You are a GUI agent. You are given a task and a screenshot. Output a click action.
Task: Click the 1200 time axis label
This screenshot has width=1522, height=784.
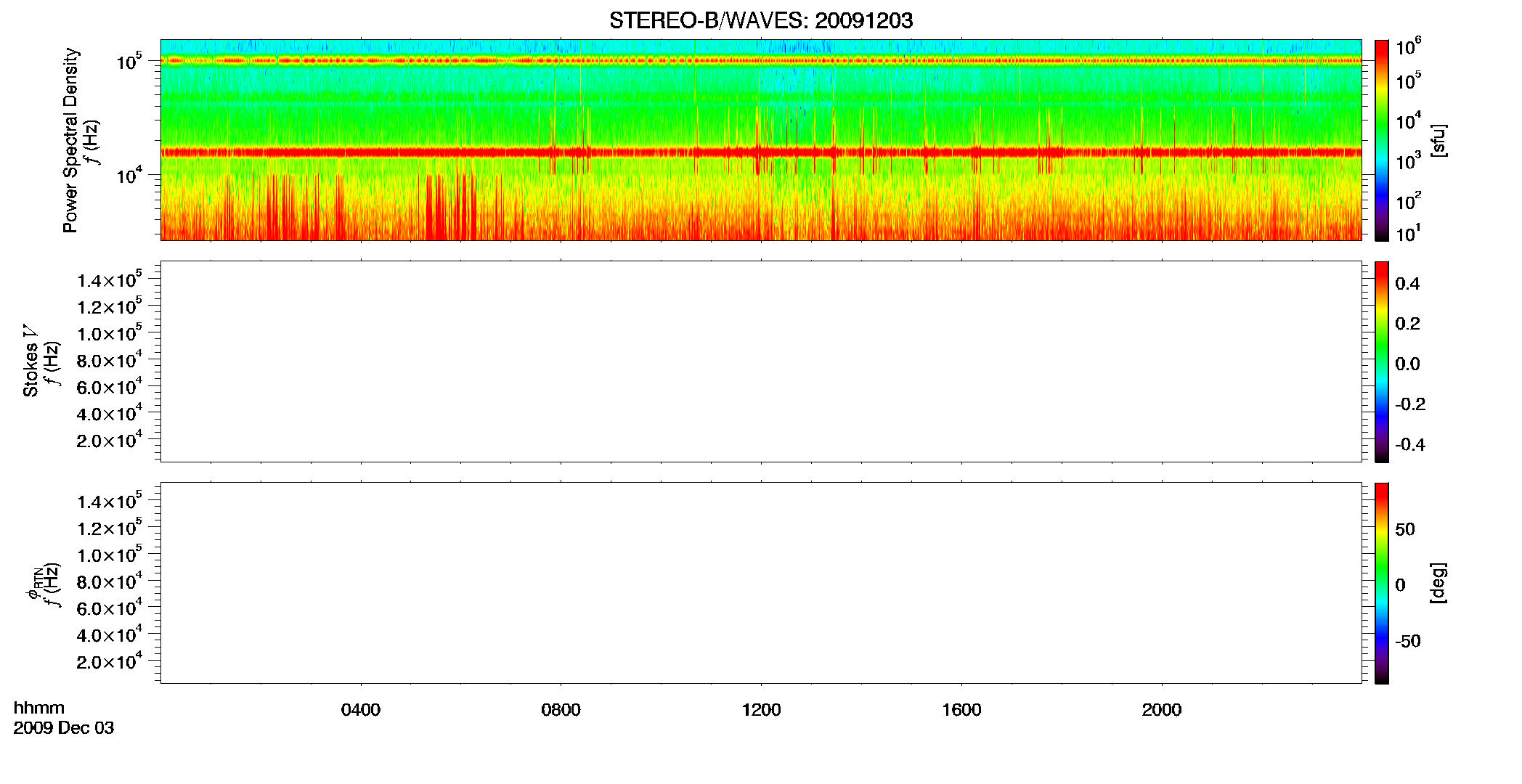click(x=761, y=710)
